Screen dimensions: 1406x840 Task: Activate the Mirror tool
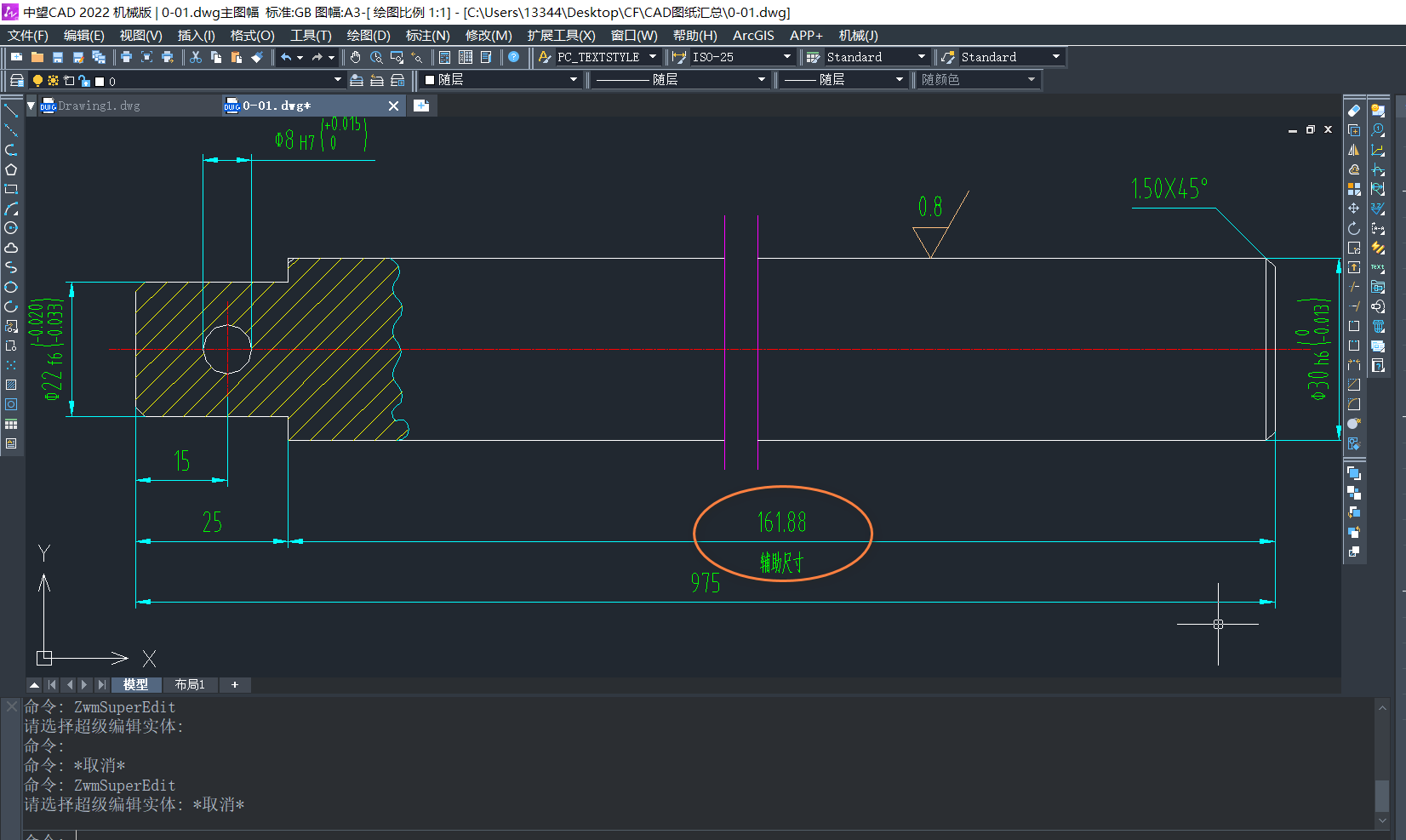1353,150
